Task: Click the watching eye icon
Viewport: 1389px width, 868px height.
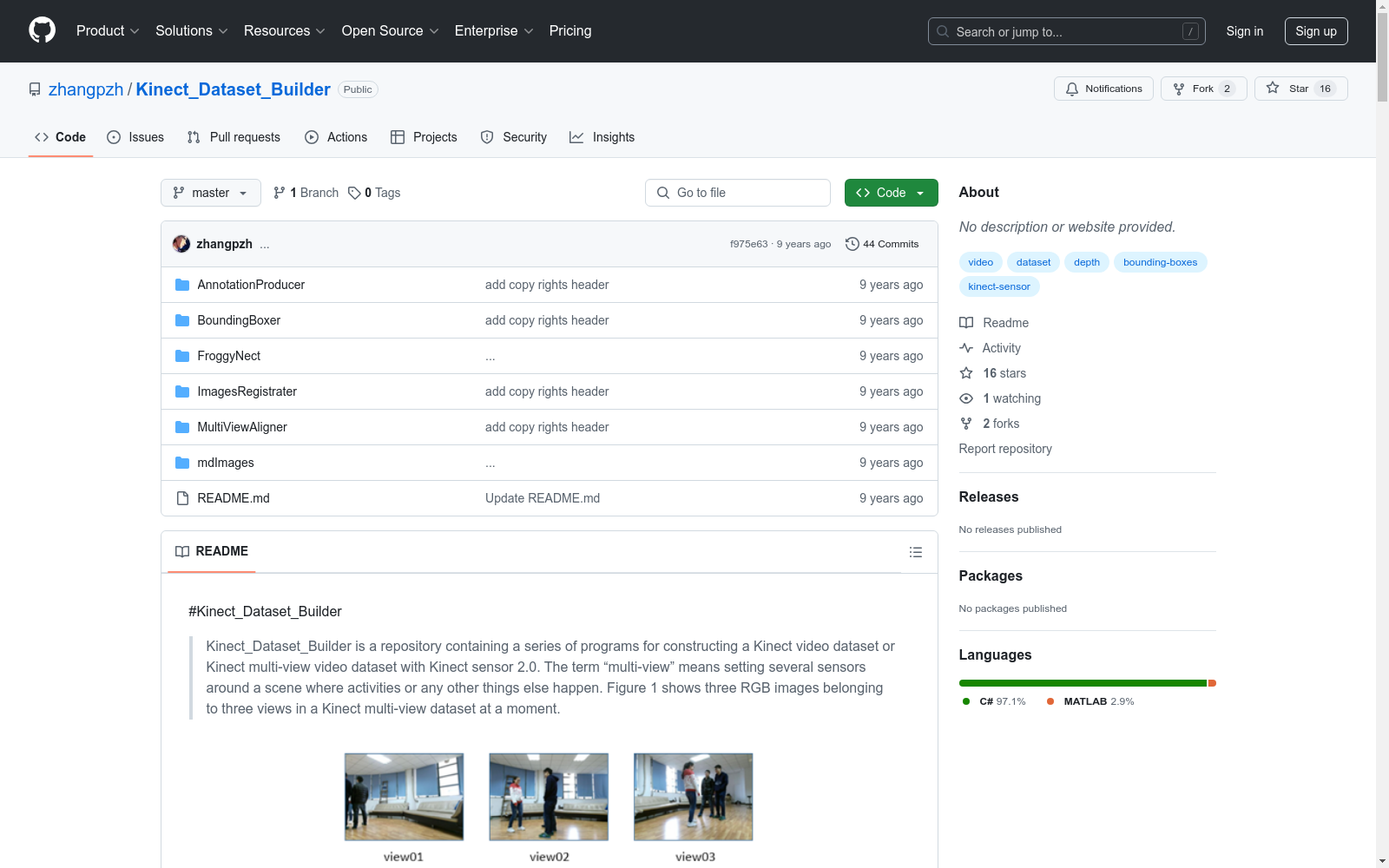Action: tap(966, 398)
